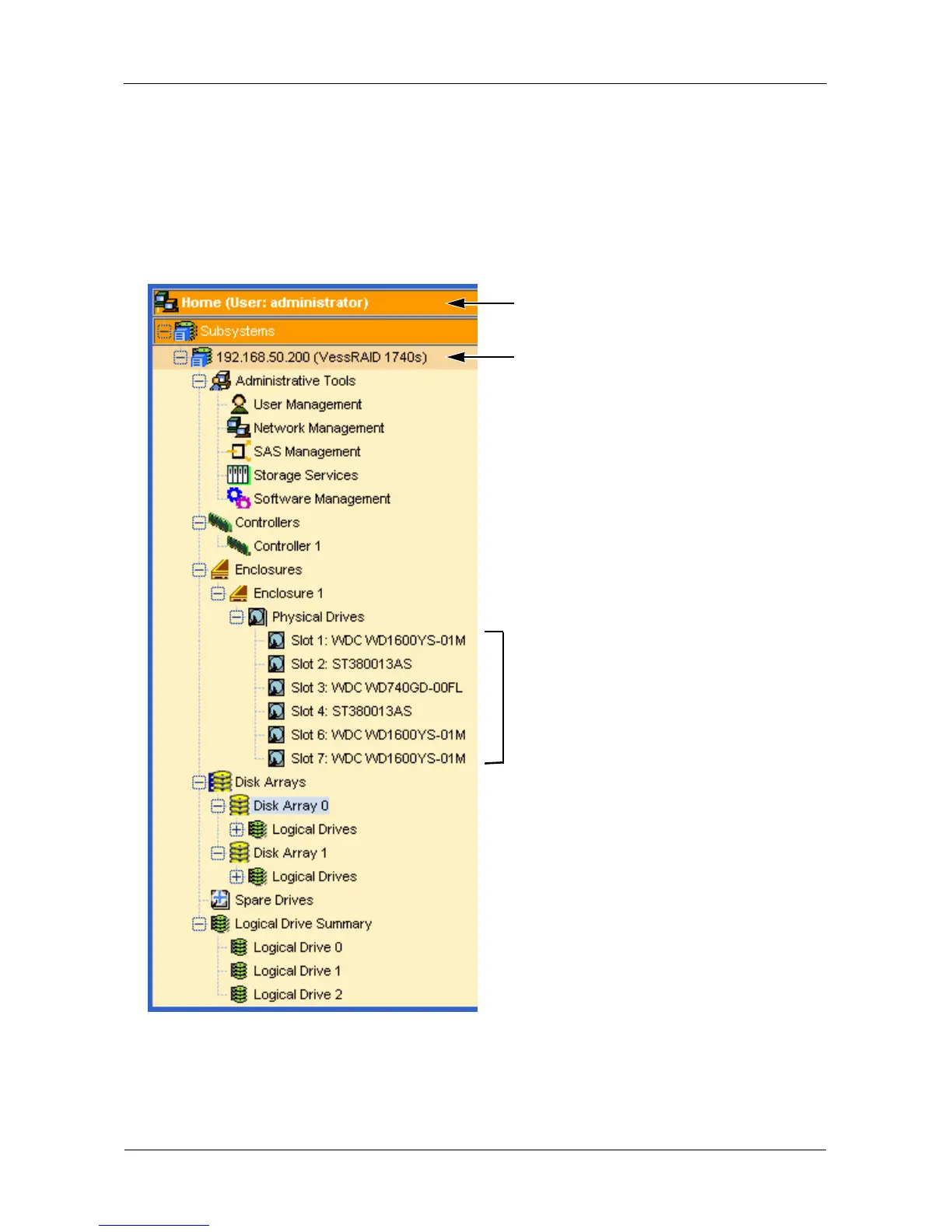This screenshot has height=1232, width=952.
Task: Select Controller 1 label
Action: [x=287, y=546]
